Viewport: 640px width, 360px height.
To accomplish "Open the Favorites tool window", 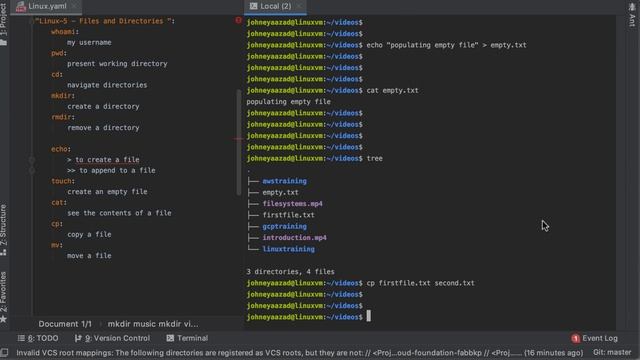I will click(x=4, y=297).
